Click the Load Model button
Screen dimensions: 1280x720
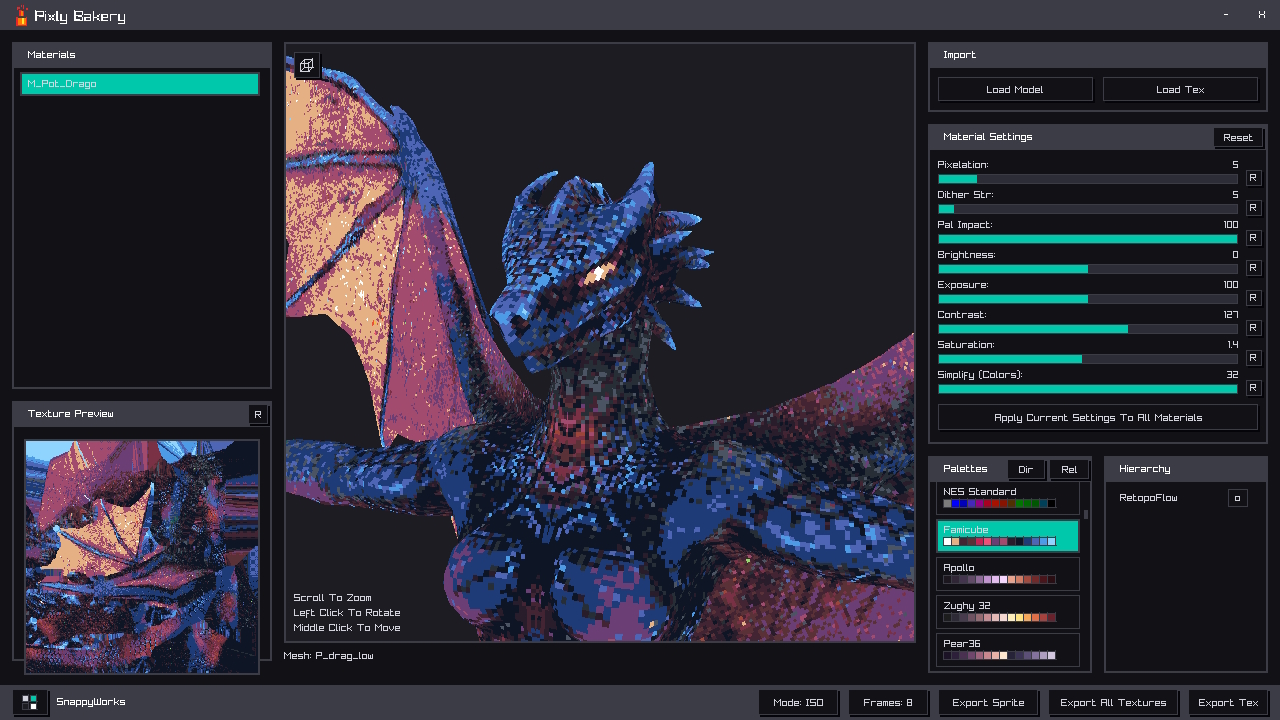point(1014,90)
